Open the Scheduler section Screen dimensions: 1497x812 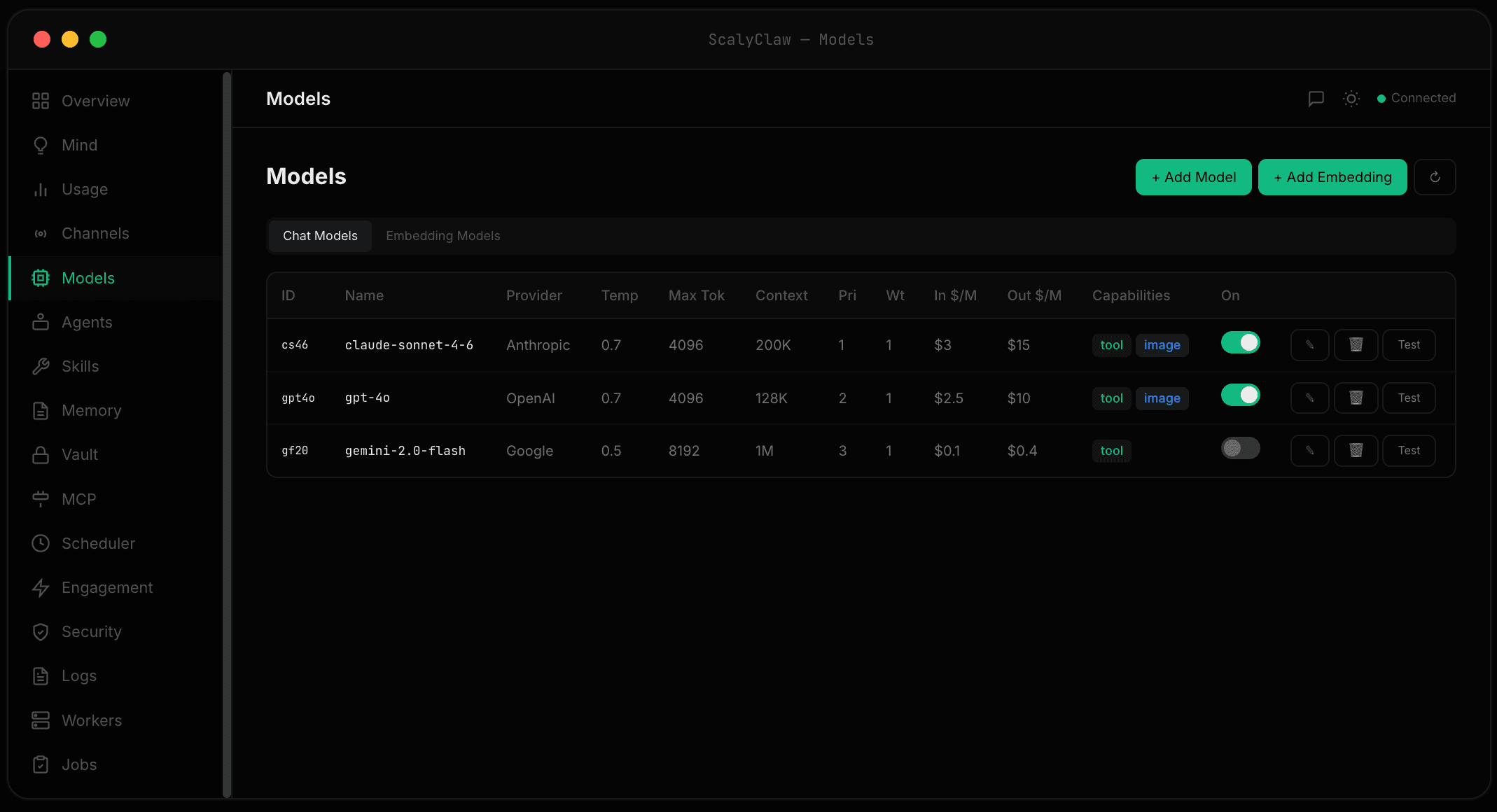click(98, 543)
